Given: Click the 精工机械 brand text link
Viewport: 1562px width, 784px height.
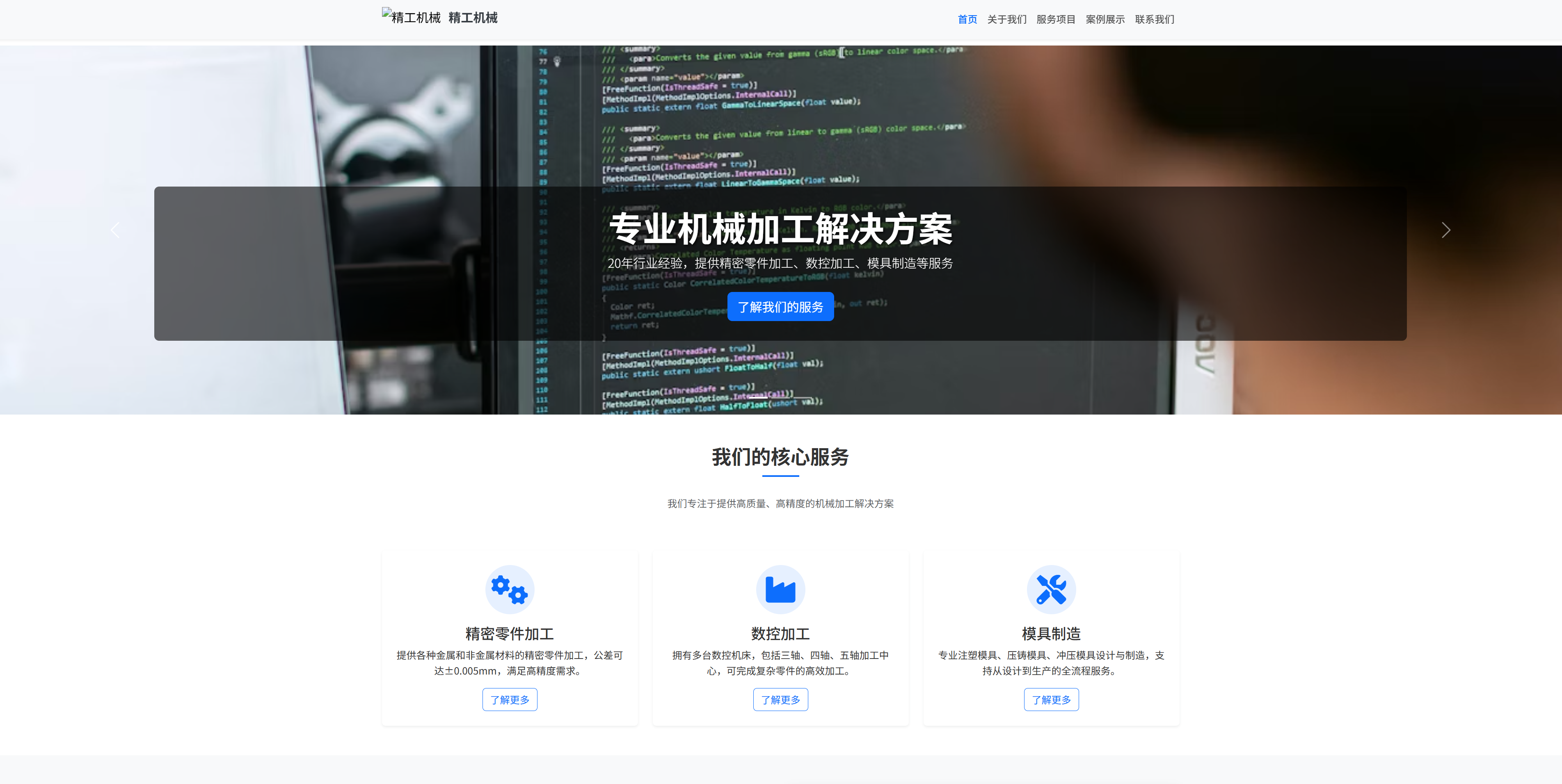Looking at the screenshot, I should coord(473,18).
